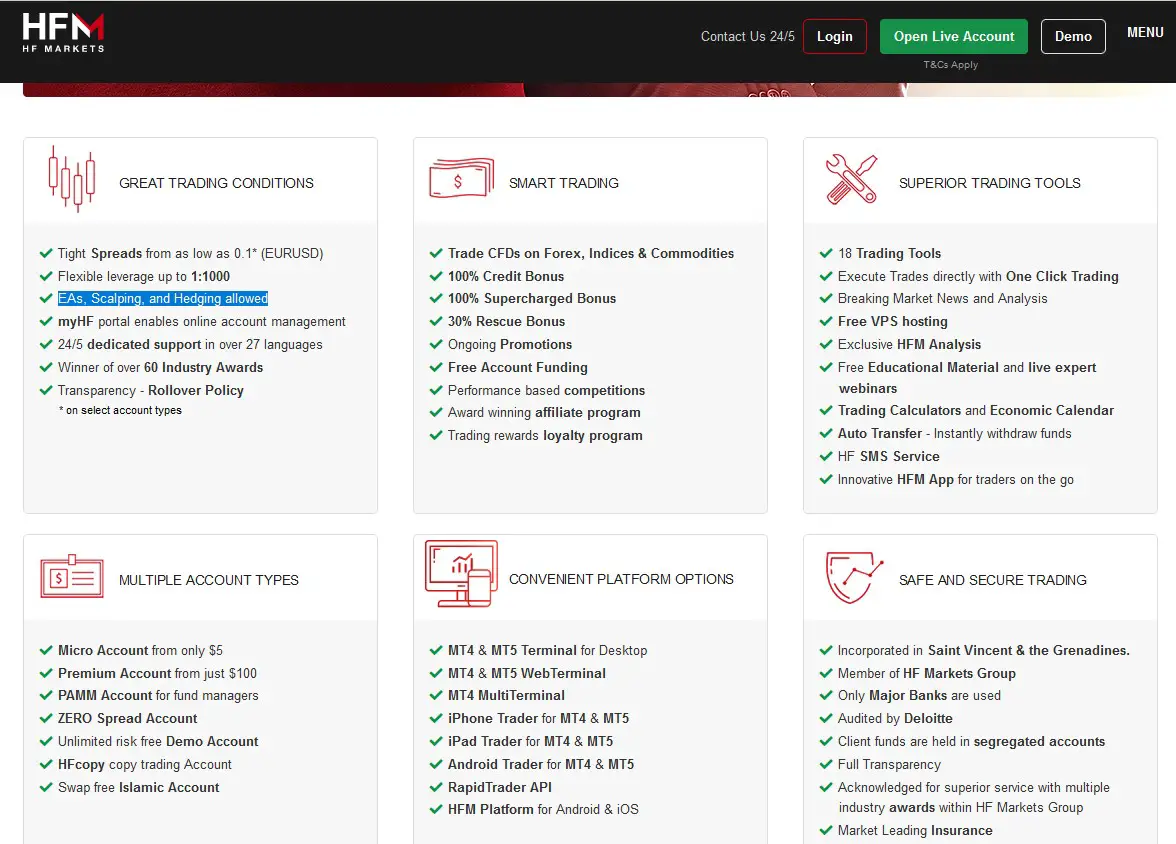Click the shield icon for Safe and Secure Trading
The image size is (1176, 844).
(854, 577)
